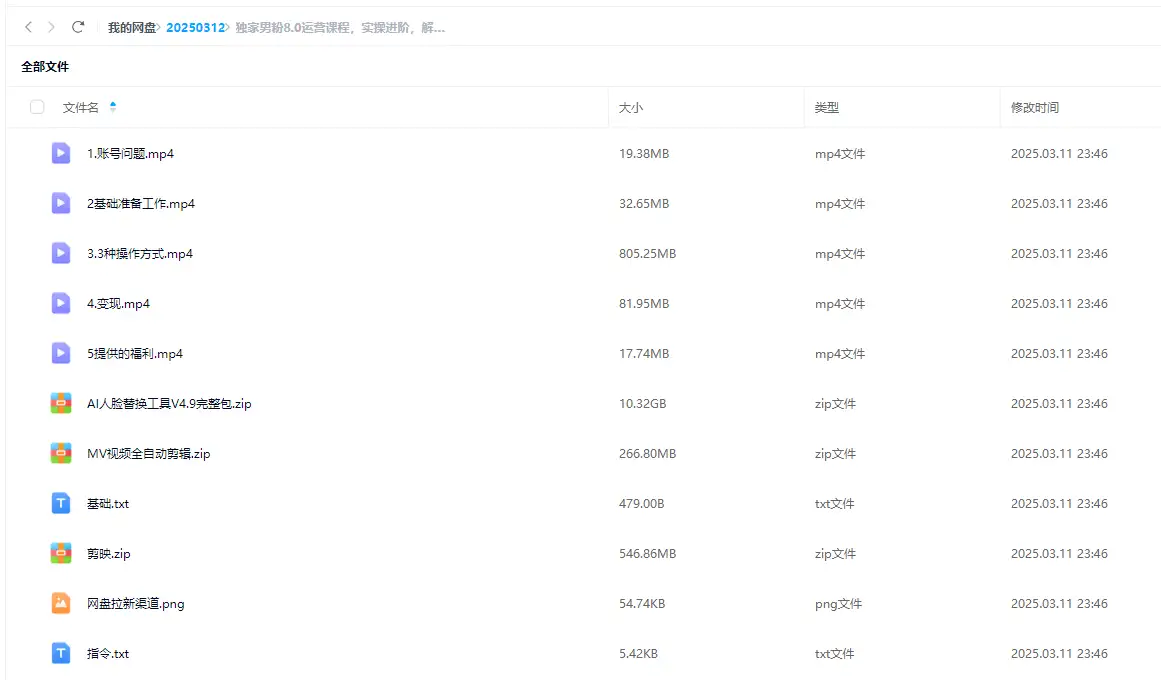1161x680 pixels.
Task: Toggle the 文件名 sort order arrow
Action: point(113,107)
